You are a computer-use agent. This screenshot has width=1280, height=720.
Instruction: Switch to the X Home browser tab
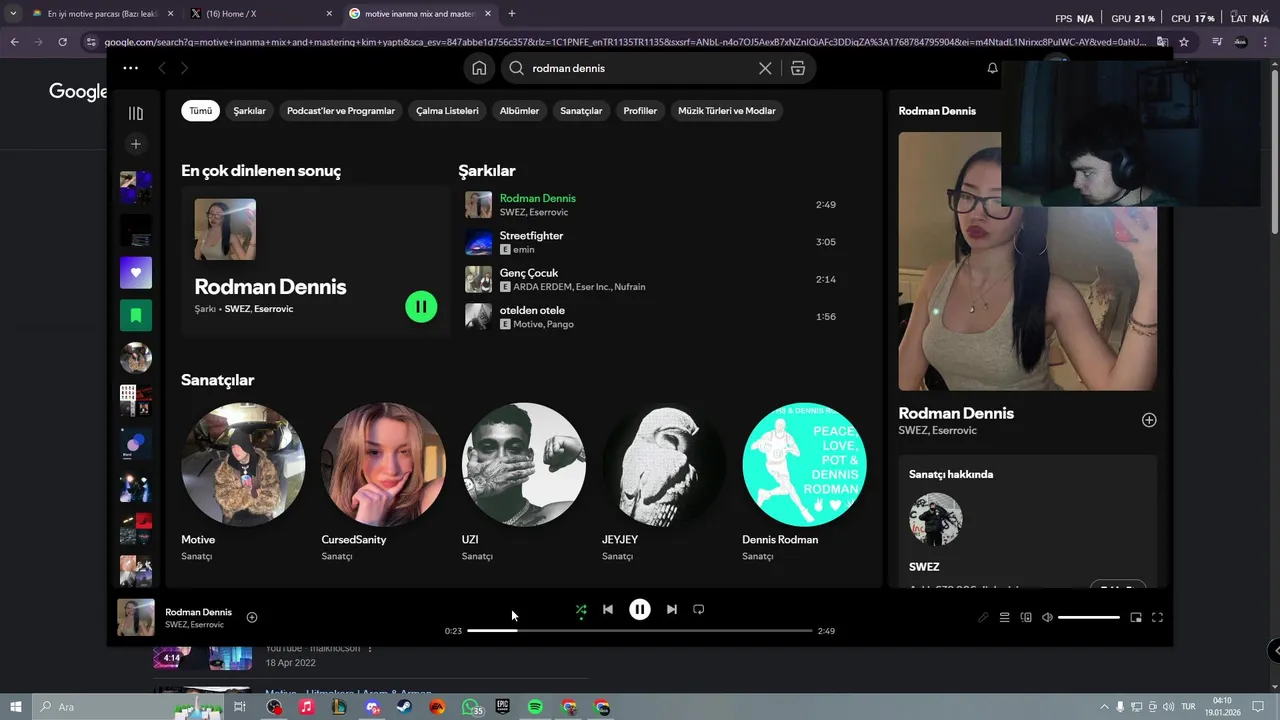pyautogui.click(x=260, y=14)
